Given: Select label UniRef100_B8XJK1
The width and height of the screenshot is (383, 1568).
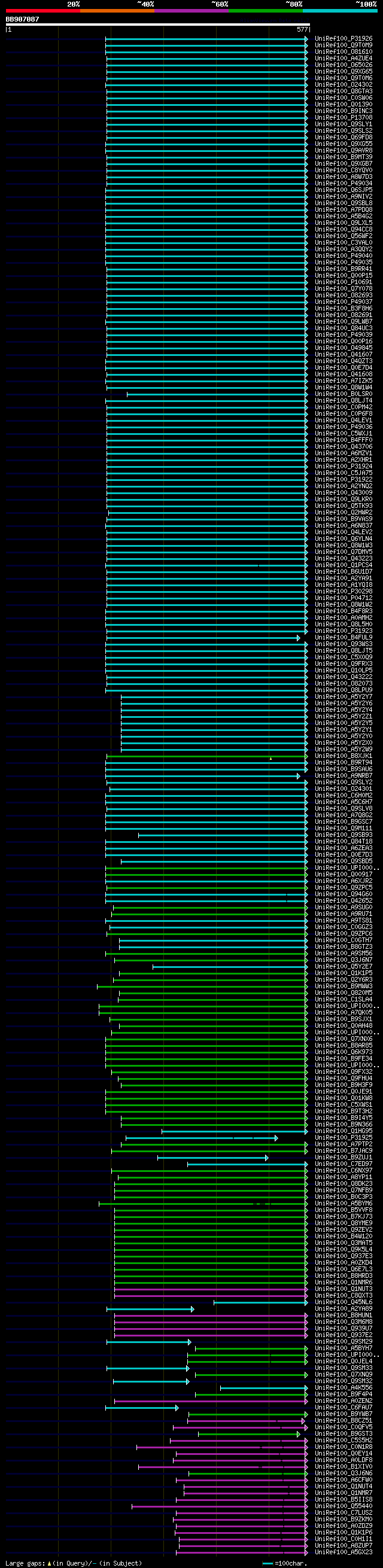Looking at the screenshot, I should click(x=344, y=756).
